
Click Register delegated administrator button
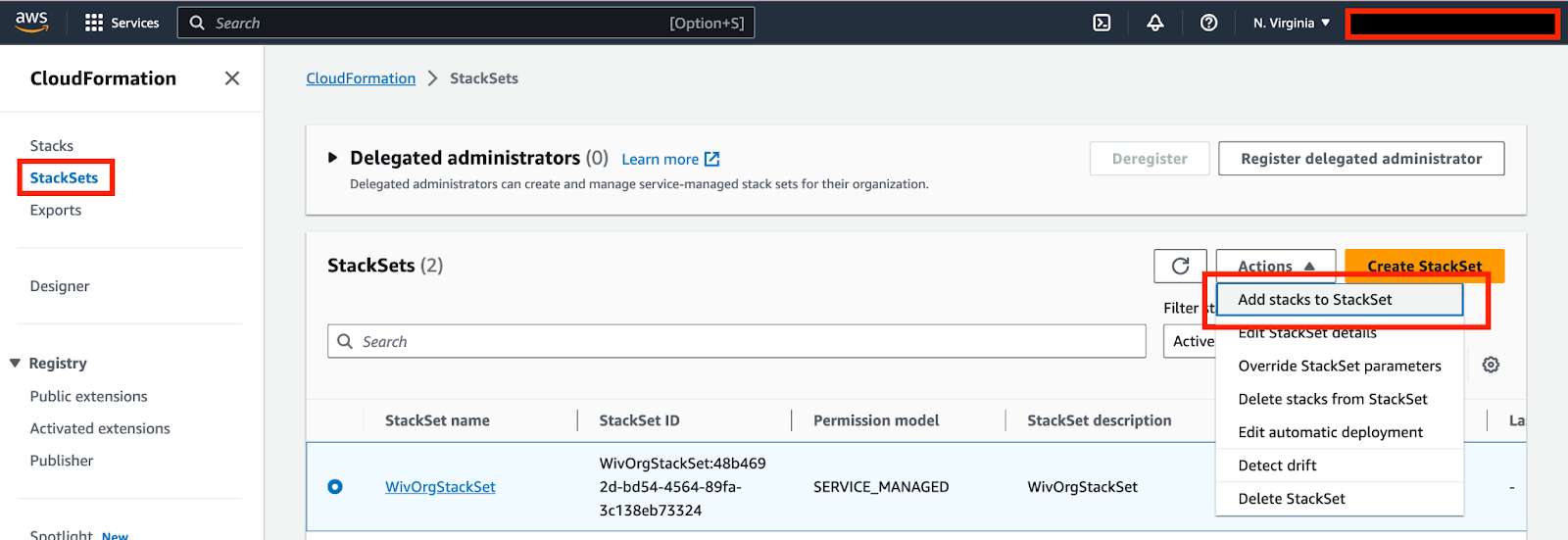click(1361, 159)
